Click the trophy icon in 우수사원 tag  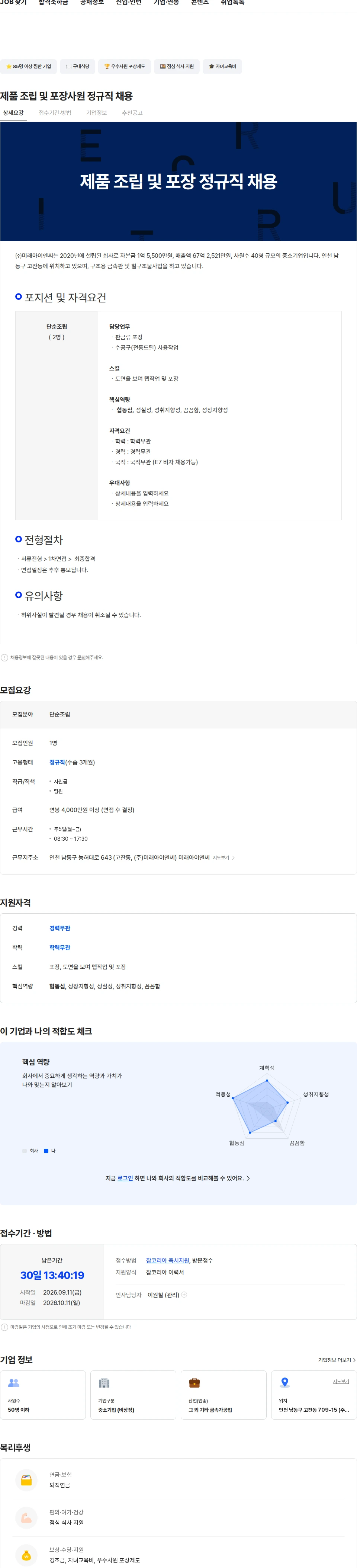[107, 66]
